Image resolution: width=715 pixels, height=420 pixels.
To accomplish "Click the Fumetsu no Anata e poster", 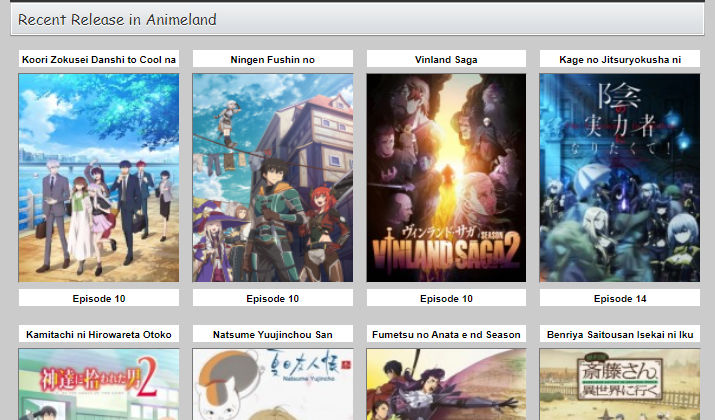I will click(446, 384).
